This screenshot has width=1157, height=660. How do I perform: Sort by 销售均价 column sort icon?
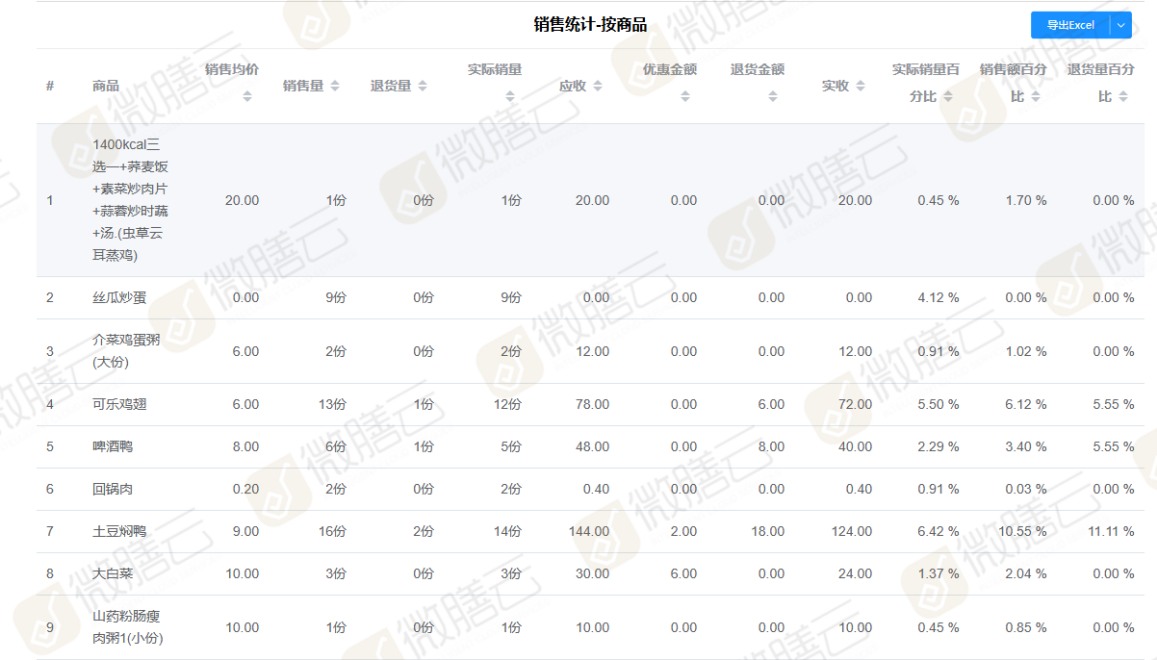[247, 97]
